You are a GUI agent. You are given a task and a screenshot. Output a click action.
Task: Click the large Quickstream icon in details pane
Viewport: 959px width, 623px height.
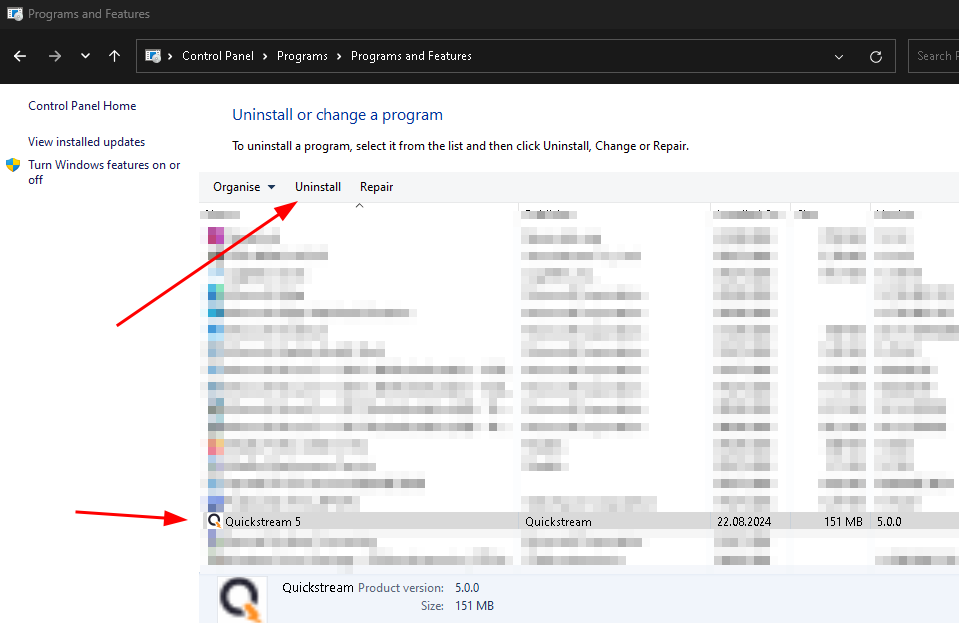pos(242,599)
